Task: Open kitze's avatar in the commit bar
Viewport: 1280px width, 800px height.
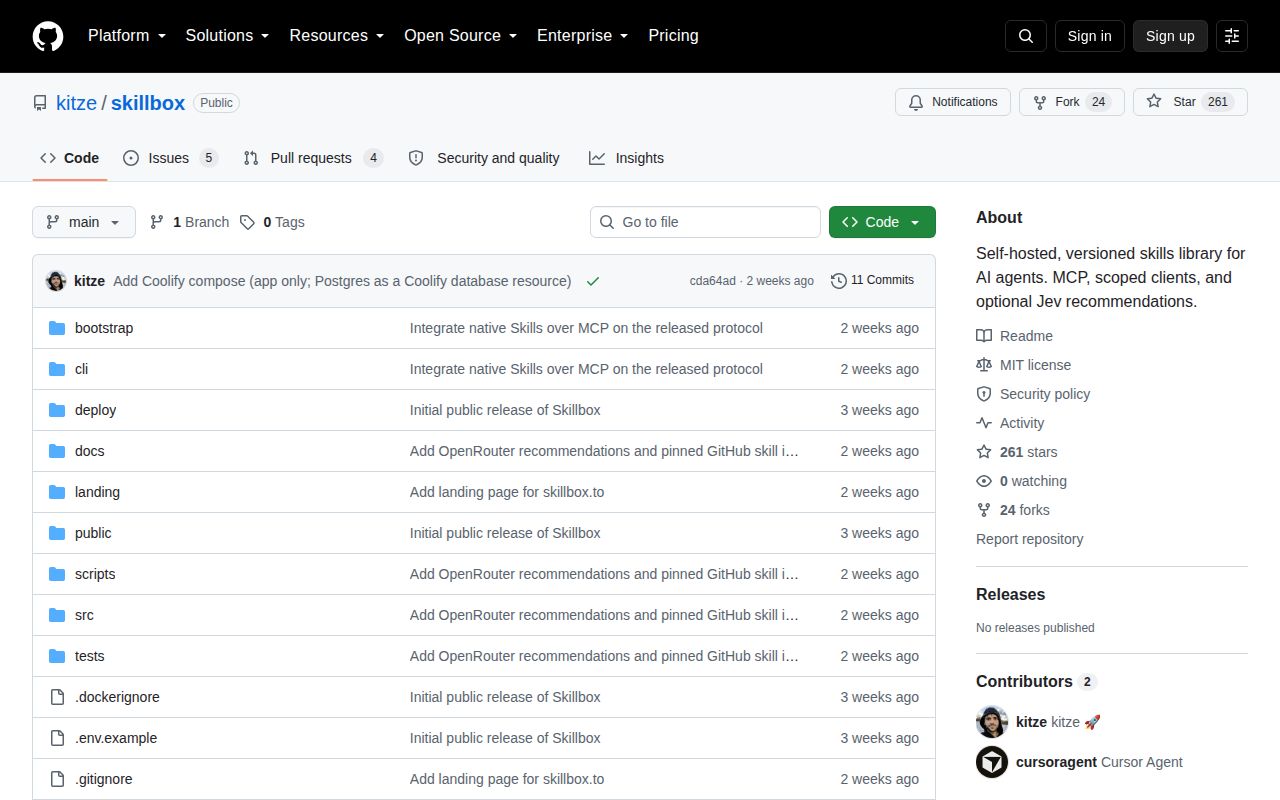Action: (56, 281)
